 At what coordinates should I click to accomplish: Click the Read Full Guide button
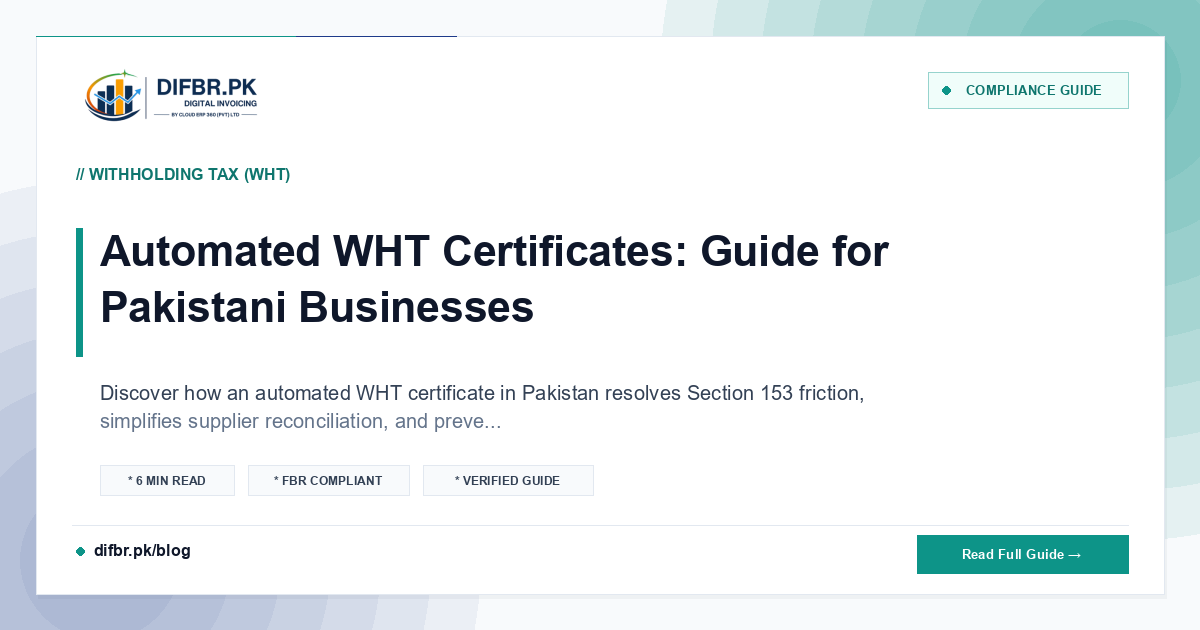click(1023, 555)
